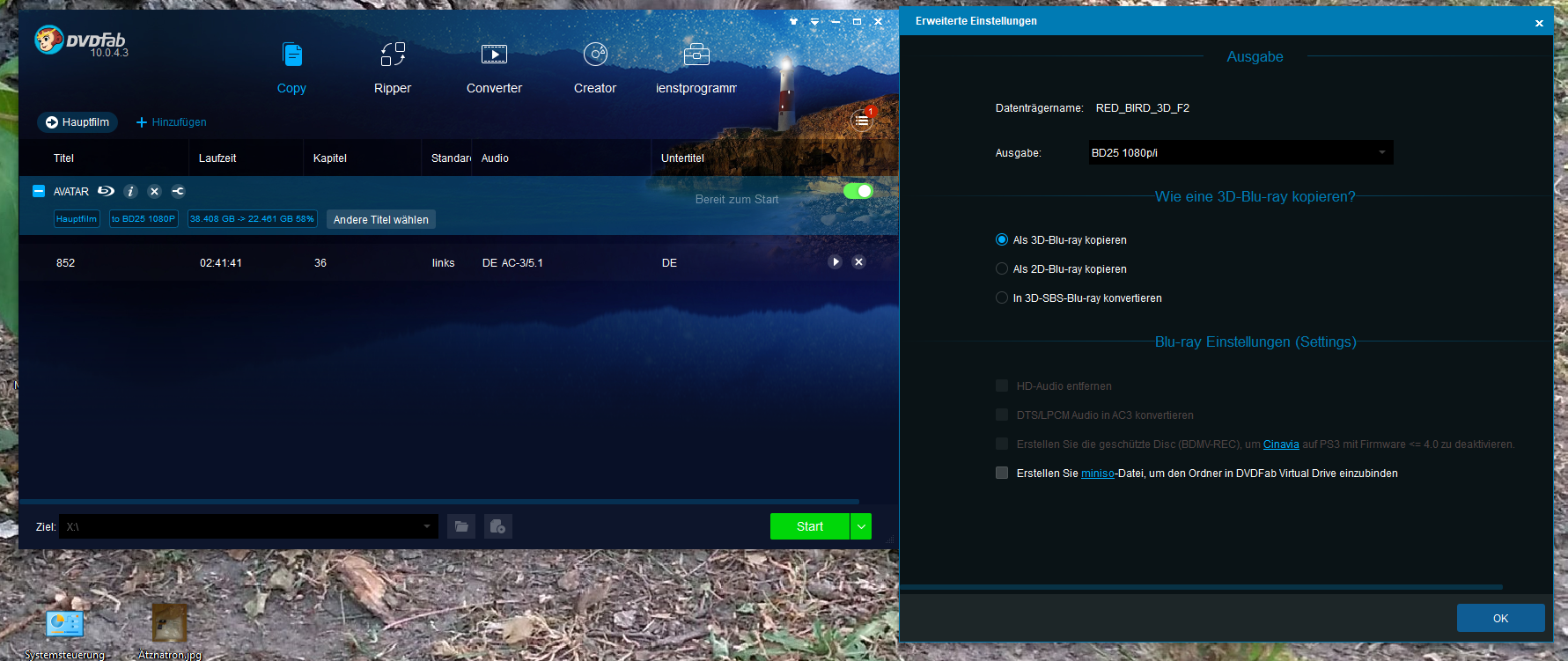
Task: Browse for output folder
Action: 461,526
